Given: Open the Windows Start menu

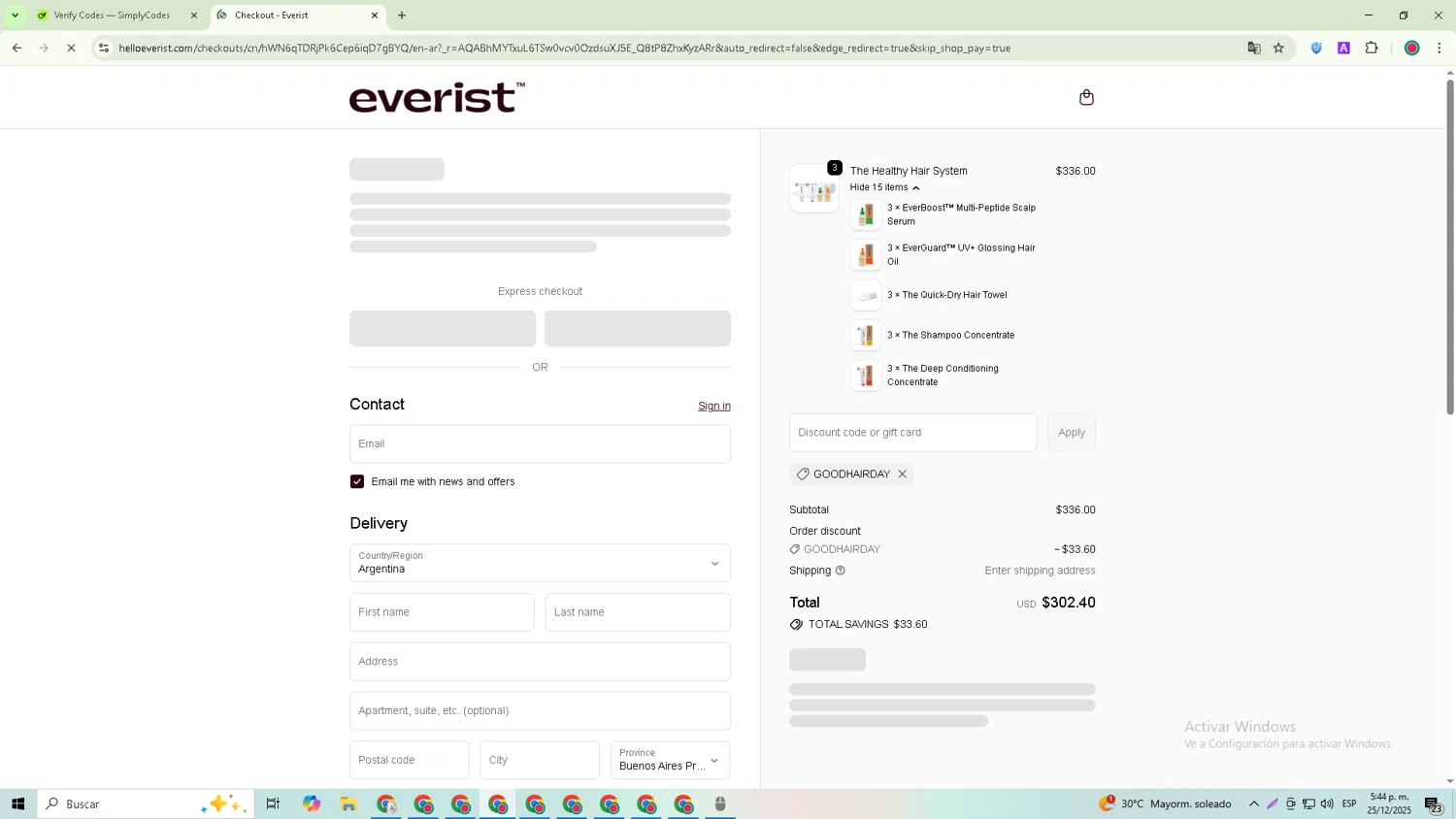Looking at the screenshot, I should [17, 803].
